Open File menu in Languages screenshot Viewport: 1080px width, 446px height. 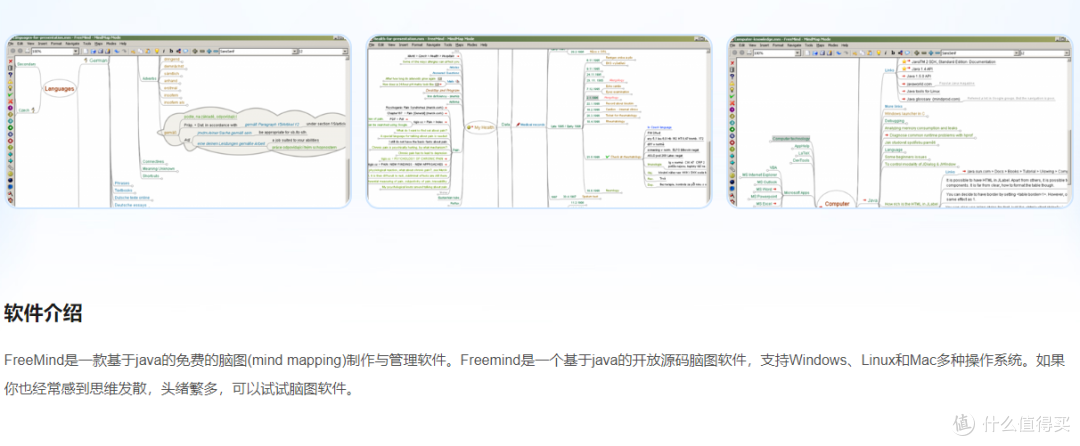tap(10, 43)
